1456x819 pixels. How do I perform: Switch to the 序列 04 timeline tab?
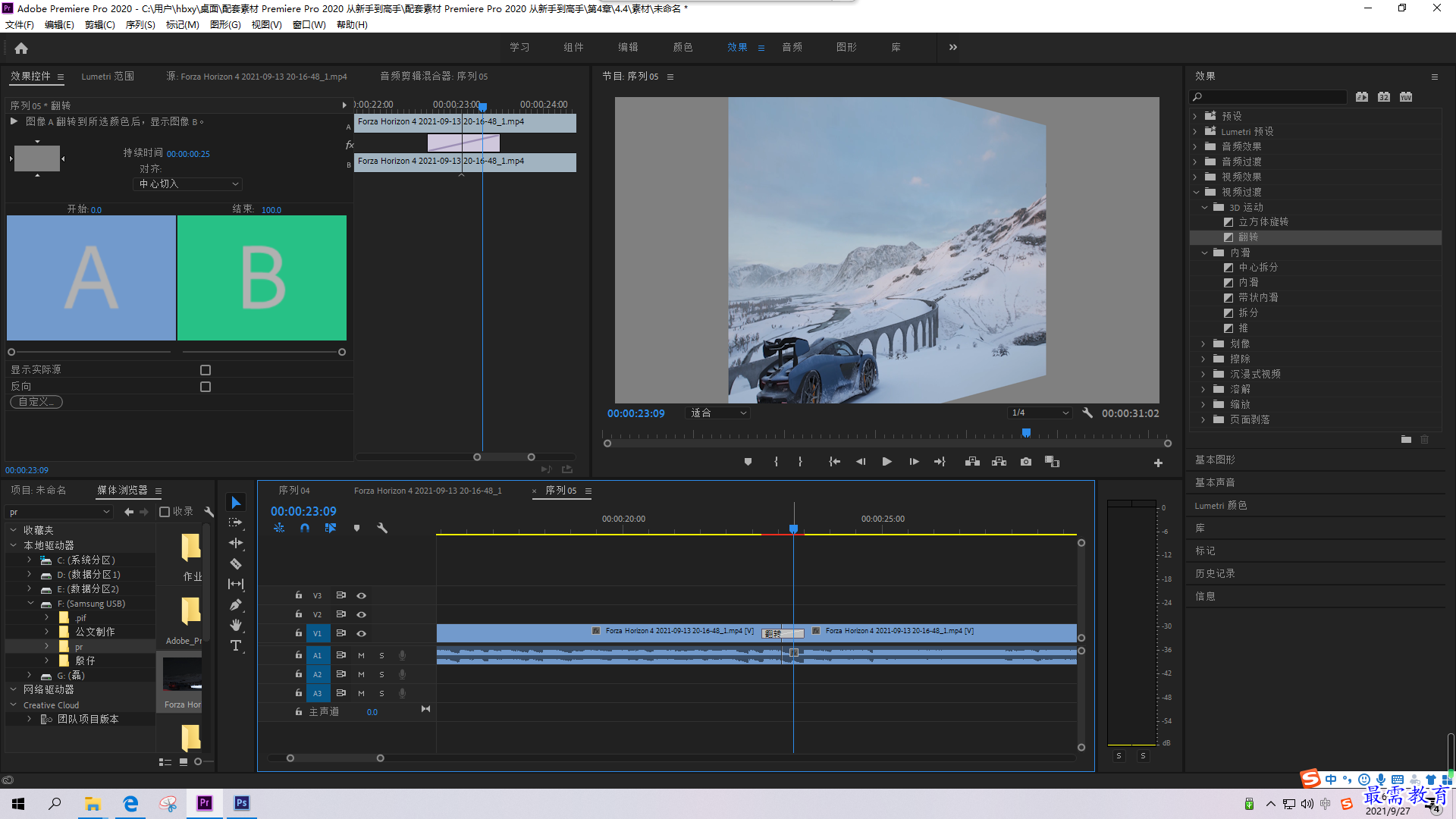(x=294, y=490)
